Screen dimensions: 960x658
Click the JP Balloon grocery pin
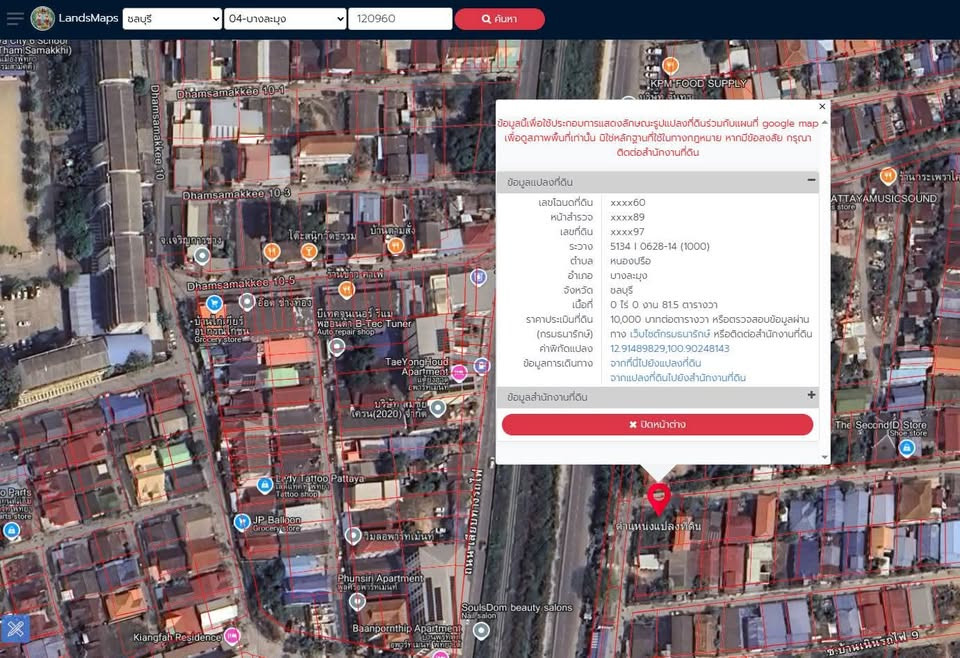tap(242, 522)
